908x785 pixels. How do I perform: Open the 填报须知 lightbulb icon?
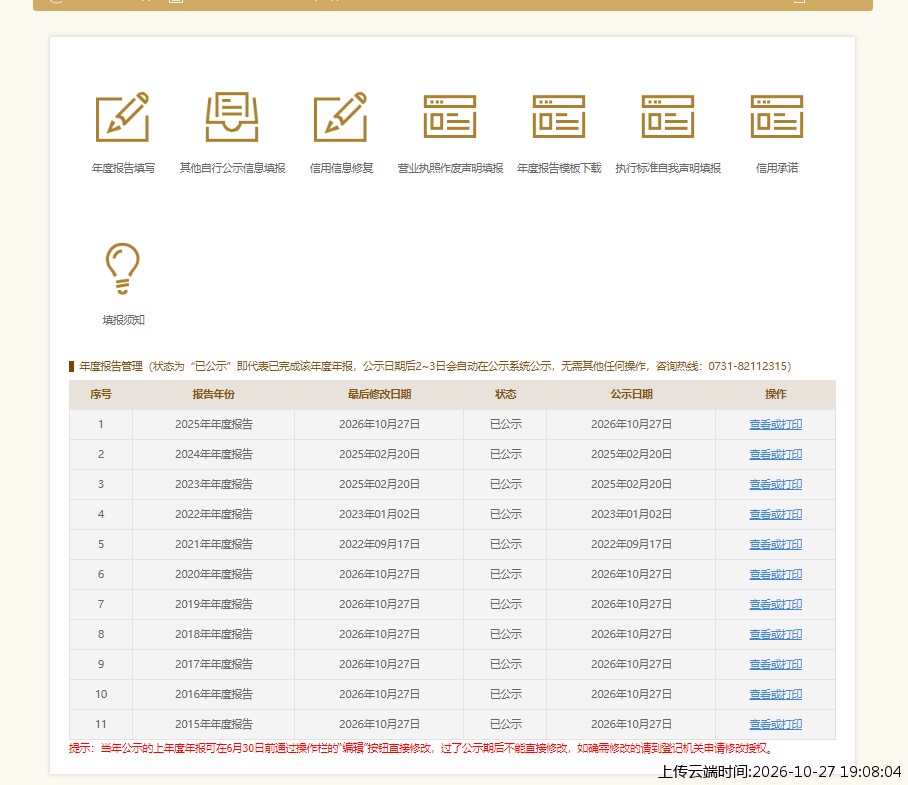click(123, 269)
